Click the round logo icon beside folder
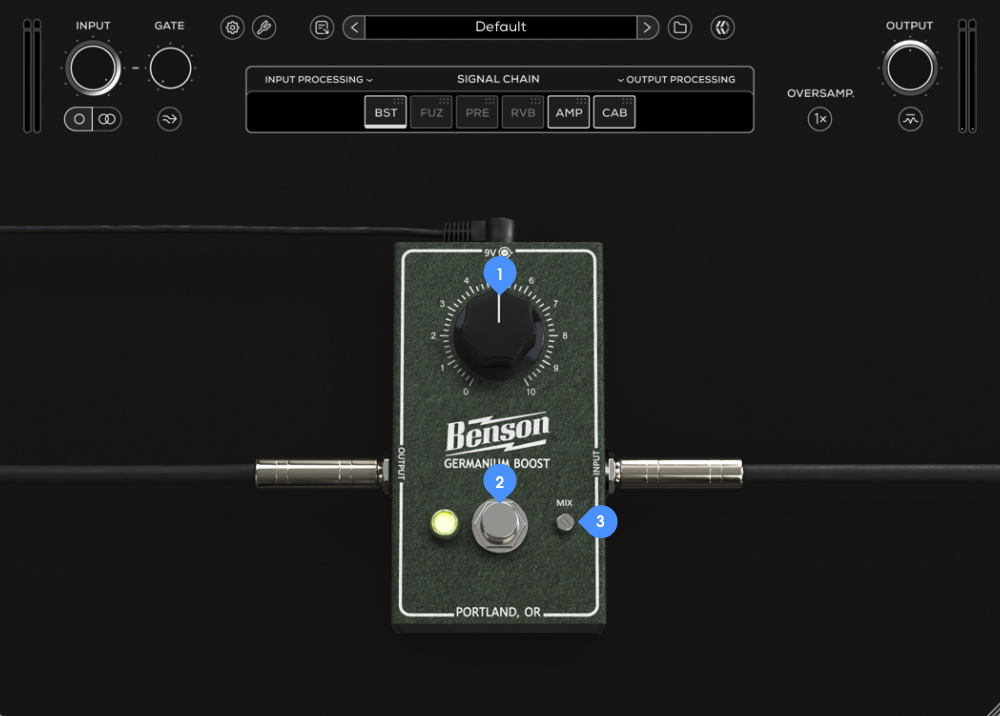 click(723, 27)
